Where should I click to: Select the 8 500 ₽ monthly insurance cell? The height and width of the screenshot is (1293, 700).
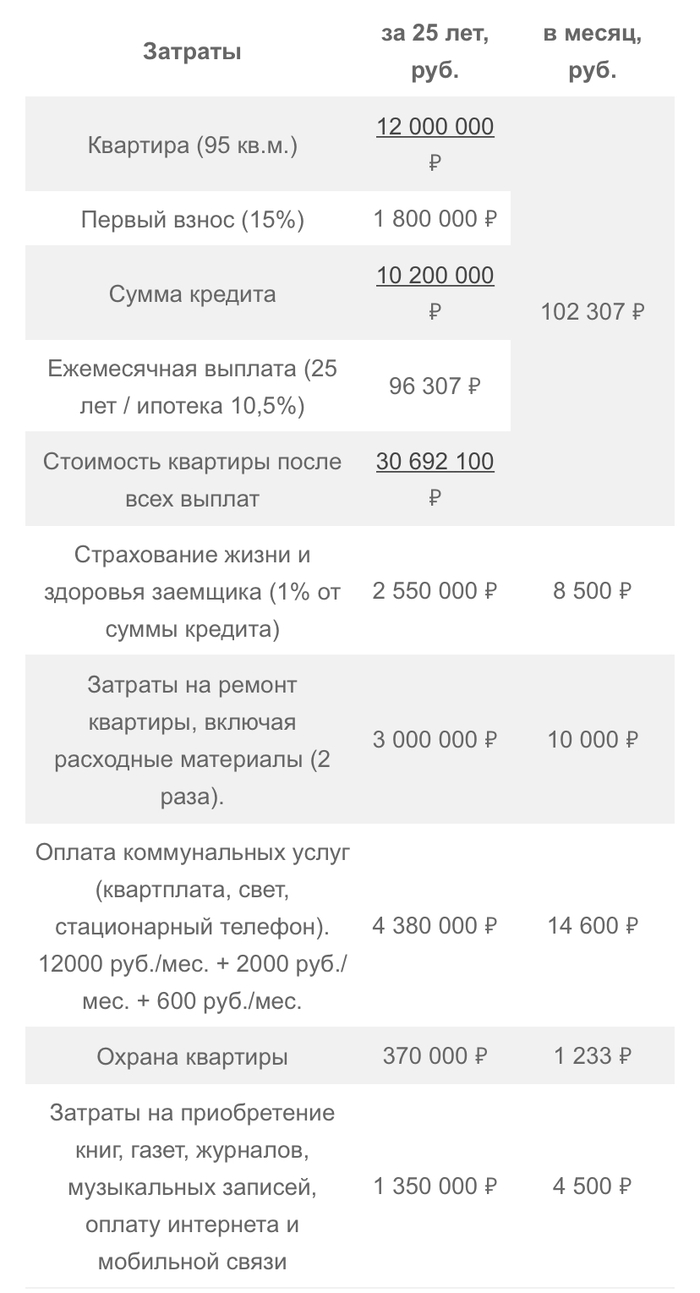coord(593,591)
